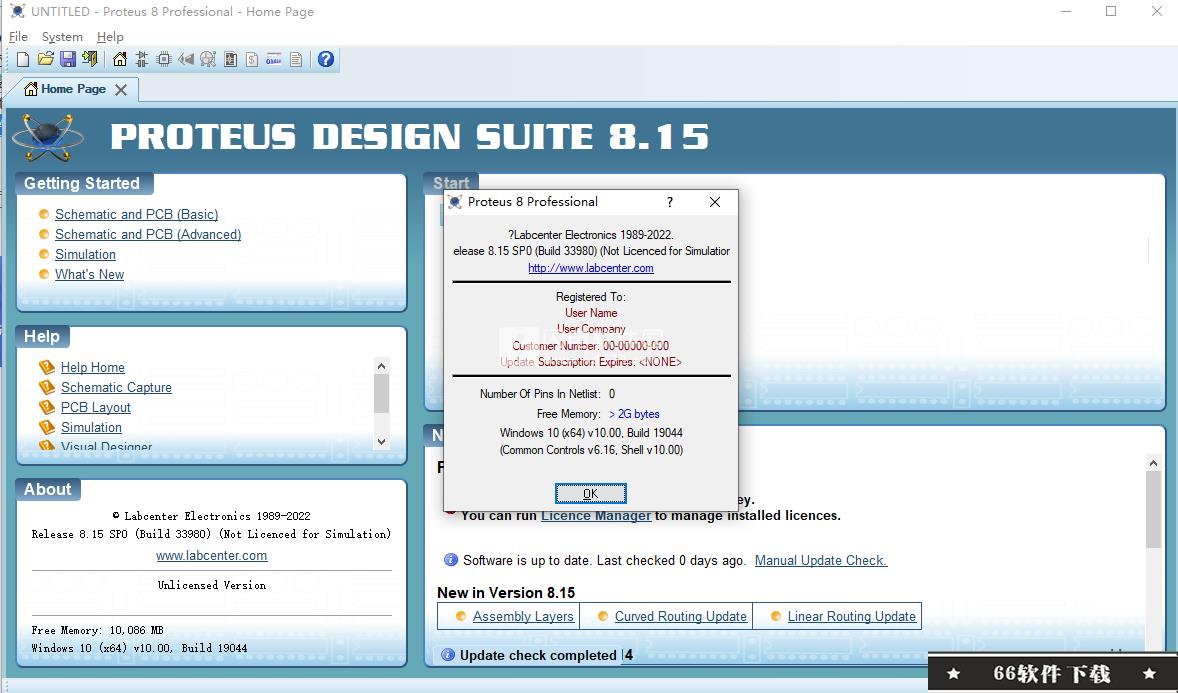
Task: Minimize the Proteus window
Action: click(x=1066, y=11)
